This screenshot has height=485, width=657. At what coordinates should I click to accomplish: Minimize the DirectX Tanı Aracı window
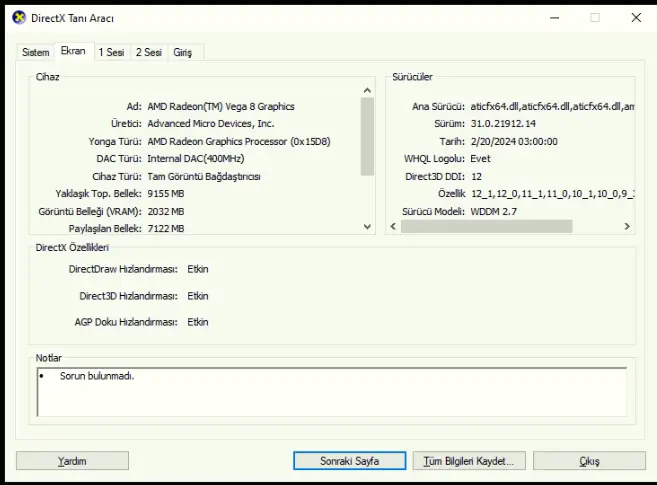click(554, 18)
